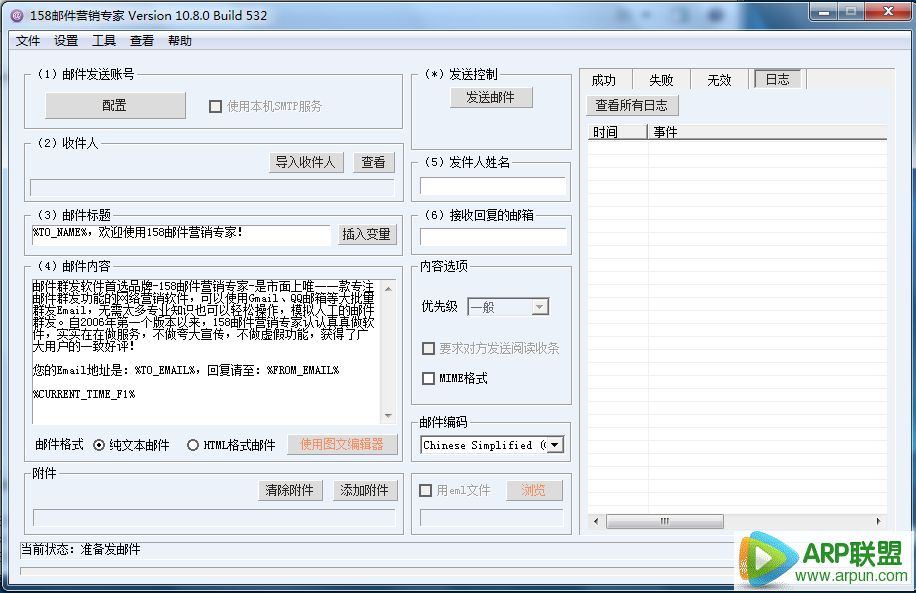Click the scroll-up arrow of 邮件内容 box
This screenshot has width=916, height=593.
point(388,289)
